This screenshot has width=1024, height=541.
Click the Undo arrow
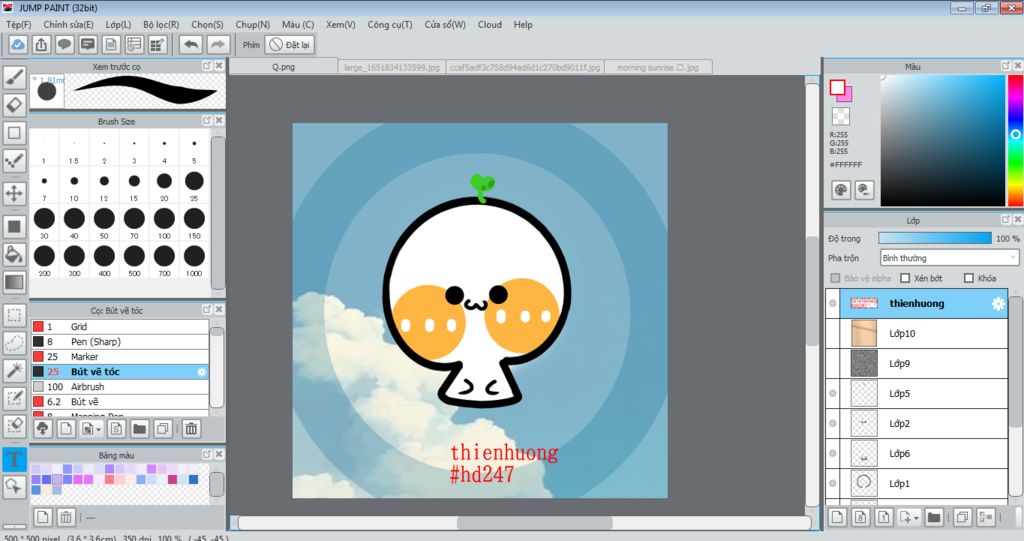pos(191,44)
